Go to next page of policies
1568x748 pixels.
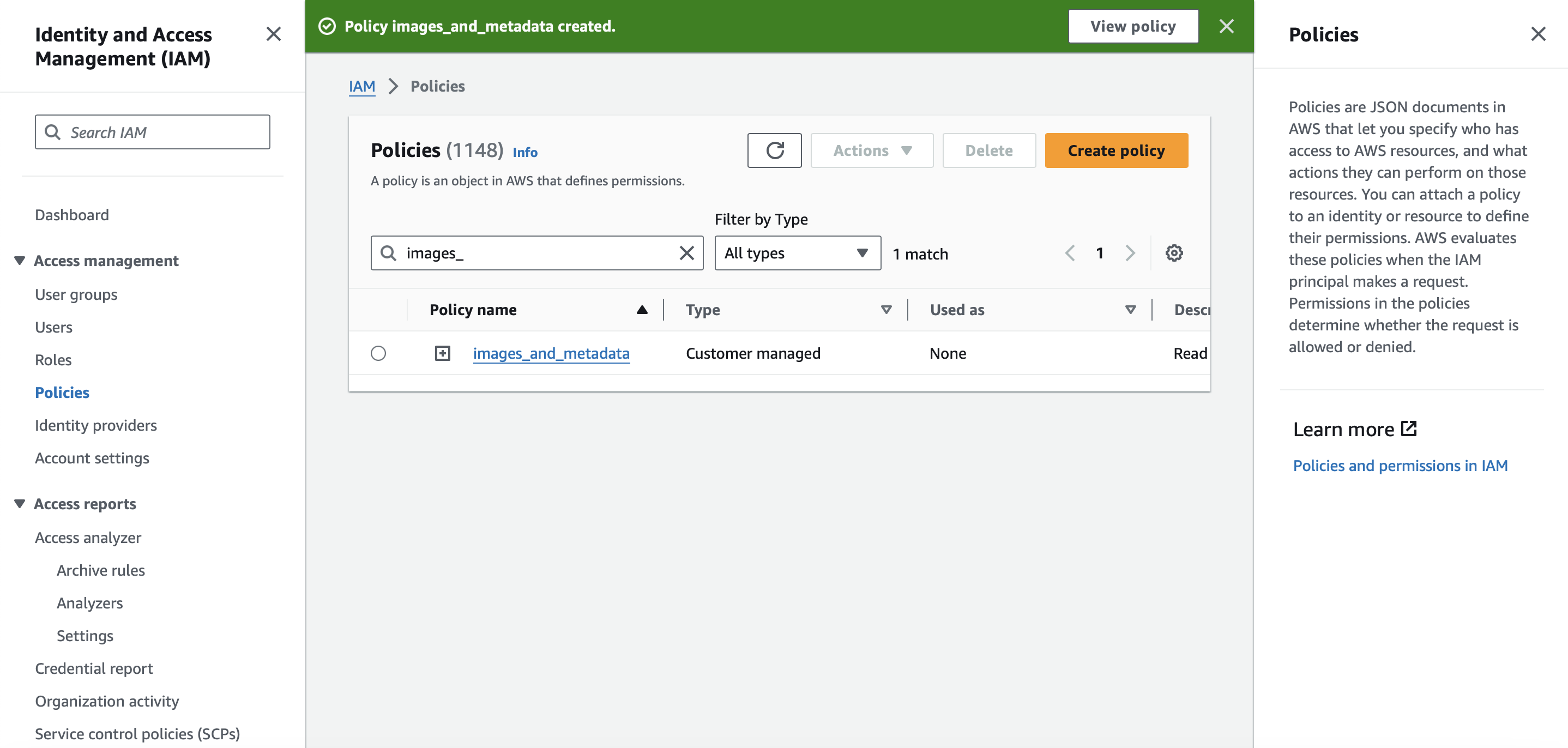click(1130, 253)
